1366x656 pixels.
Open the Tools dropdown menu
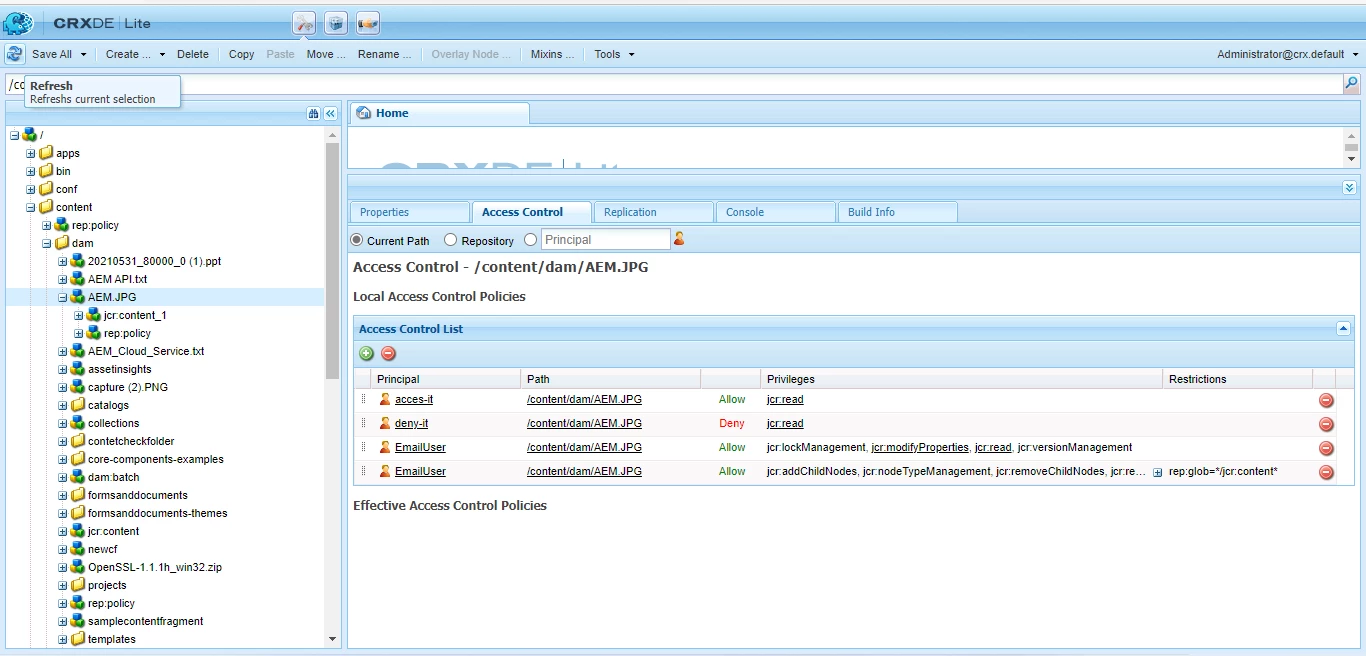[614, 54]
